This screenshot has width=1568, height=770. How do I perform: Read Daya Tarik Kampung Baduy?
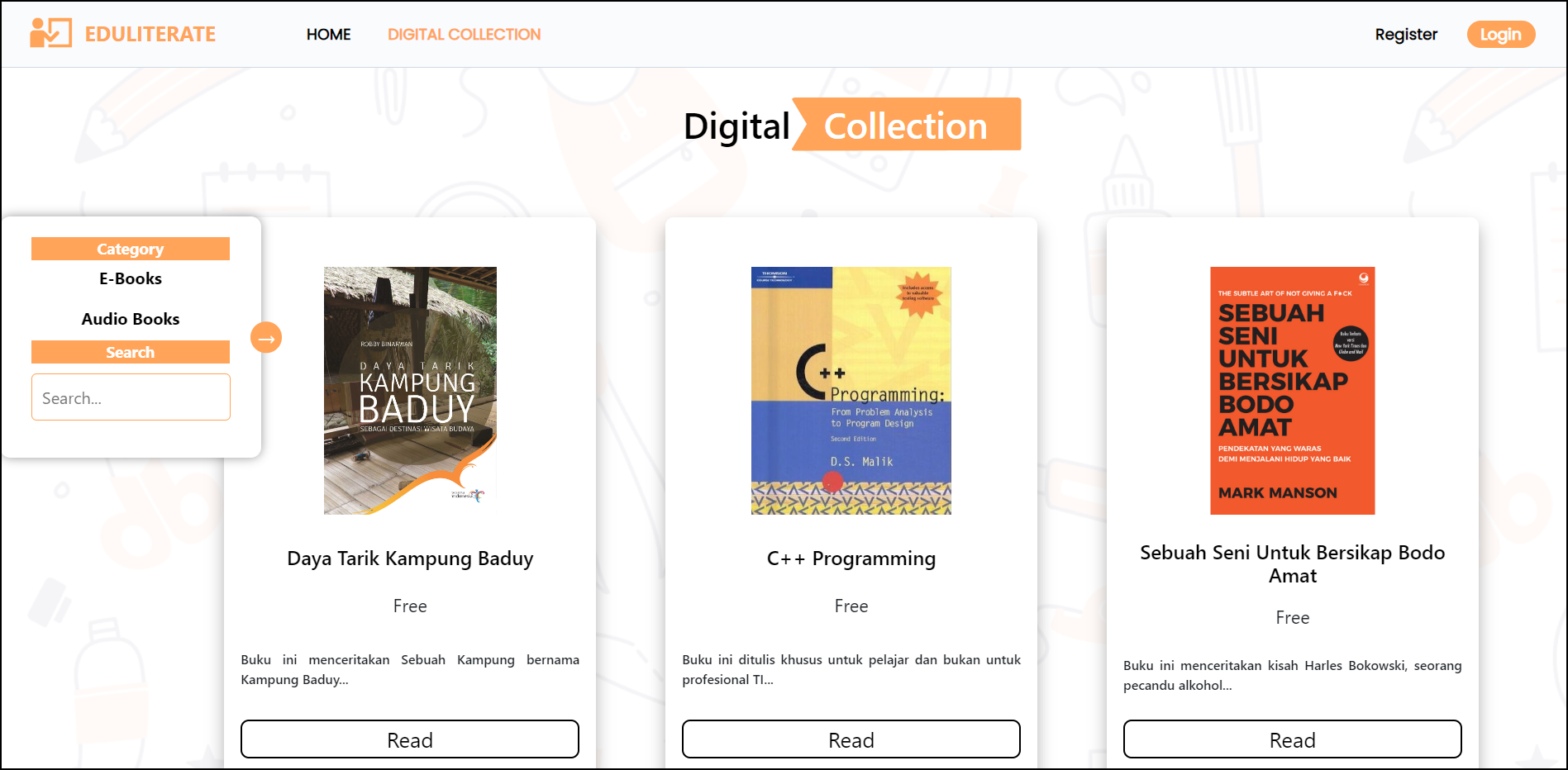[x=410, y=739]
